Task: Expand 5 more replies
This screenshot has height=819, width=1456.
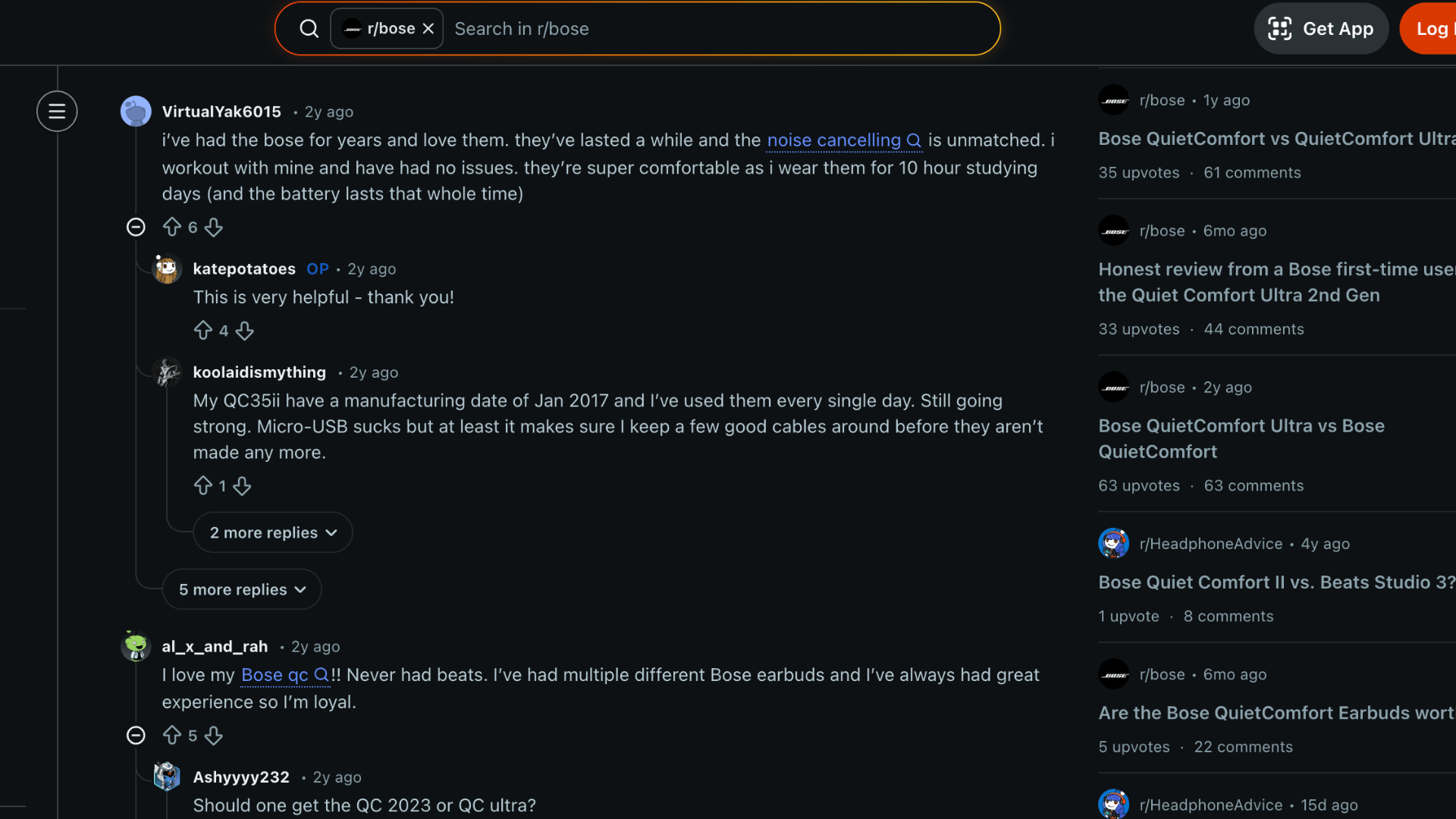Action: tap(241, 588)
